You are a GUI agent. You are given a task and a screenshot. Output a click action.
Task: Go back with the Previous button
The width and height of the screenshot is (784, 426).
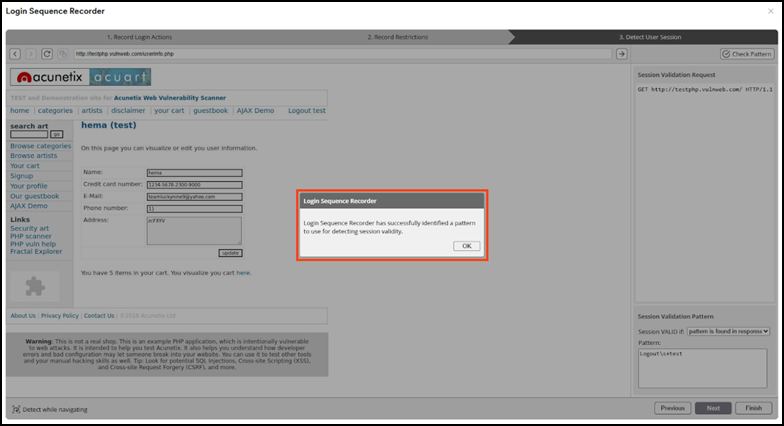pos(673,408)
